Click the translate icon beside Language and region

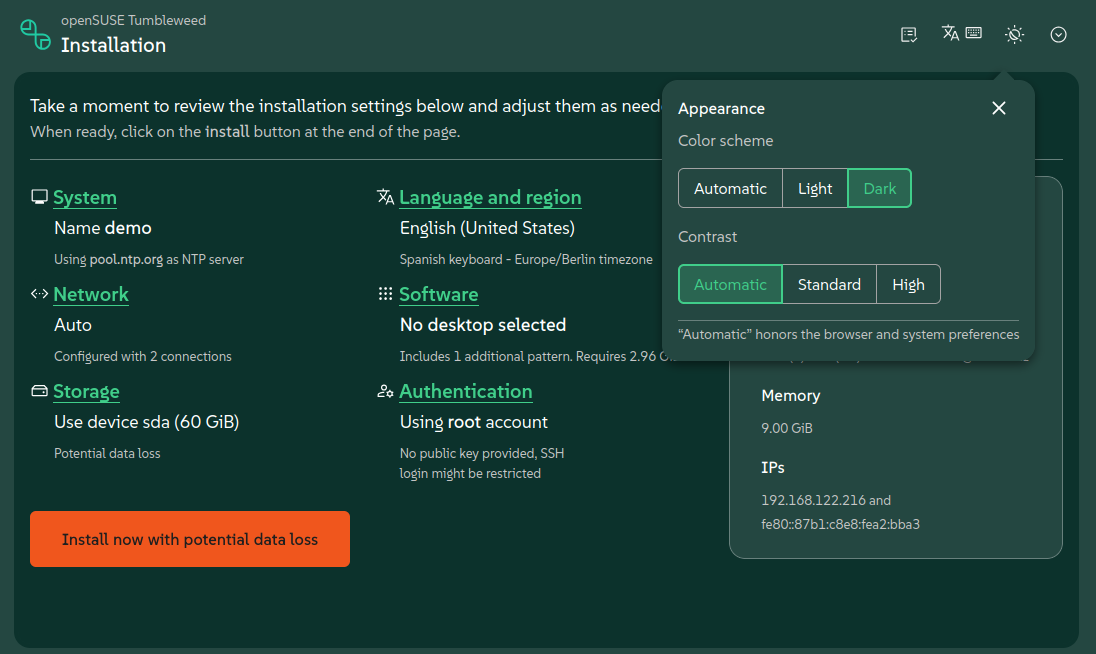(385, 197)
